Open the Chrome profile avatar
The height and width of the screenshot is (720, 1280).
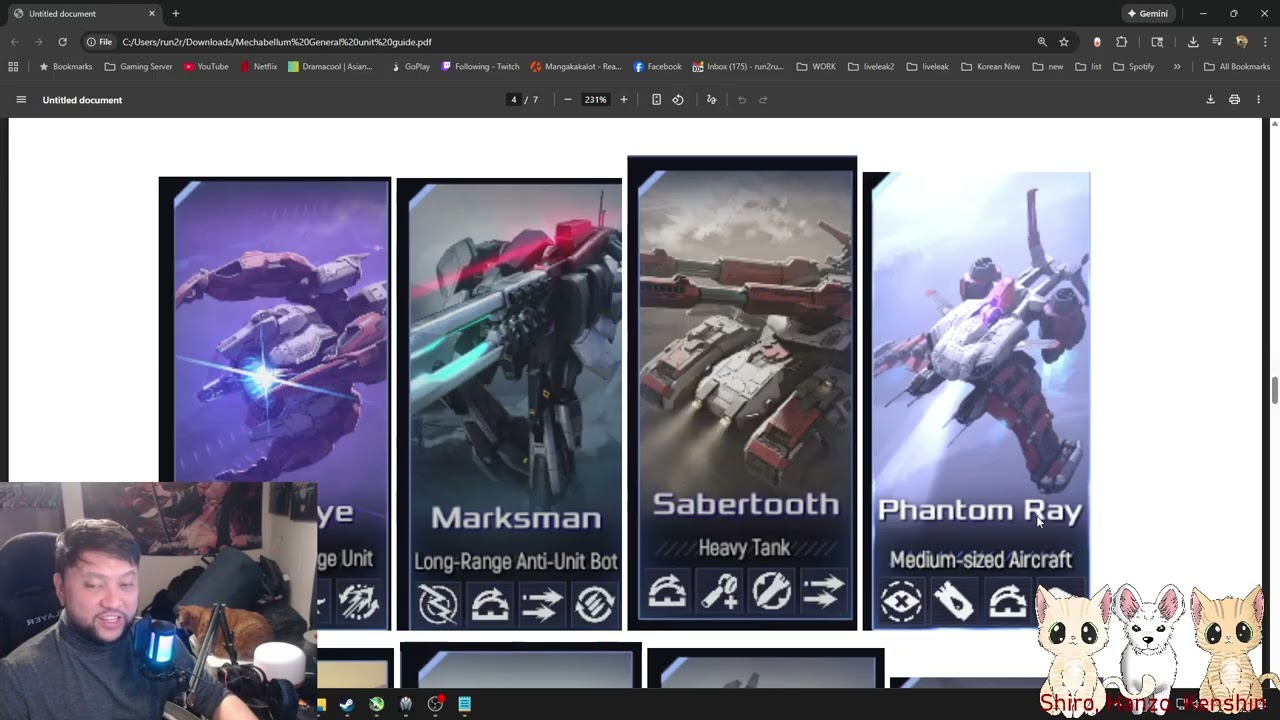(x=1242, y=42)
